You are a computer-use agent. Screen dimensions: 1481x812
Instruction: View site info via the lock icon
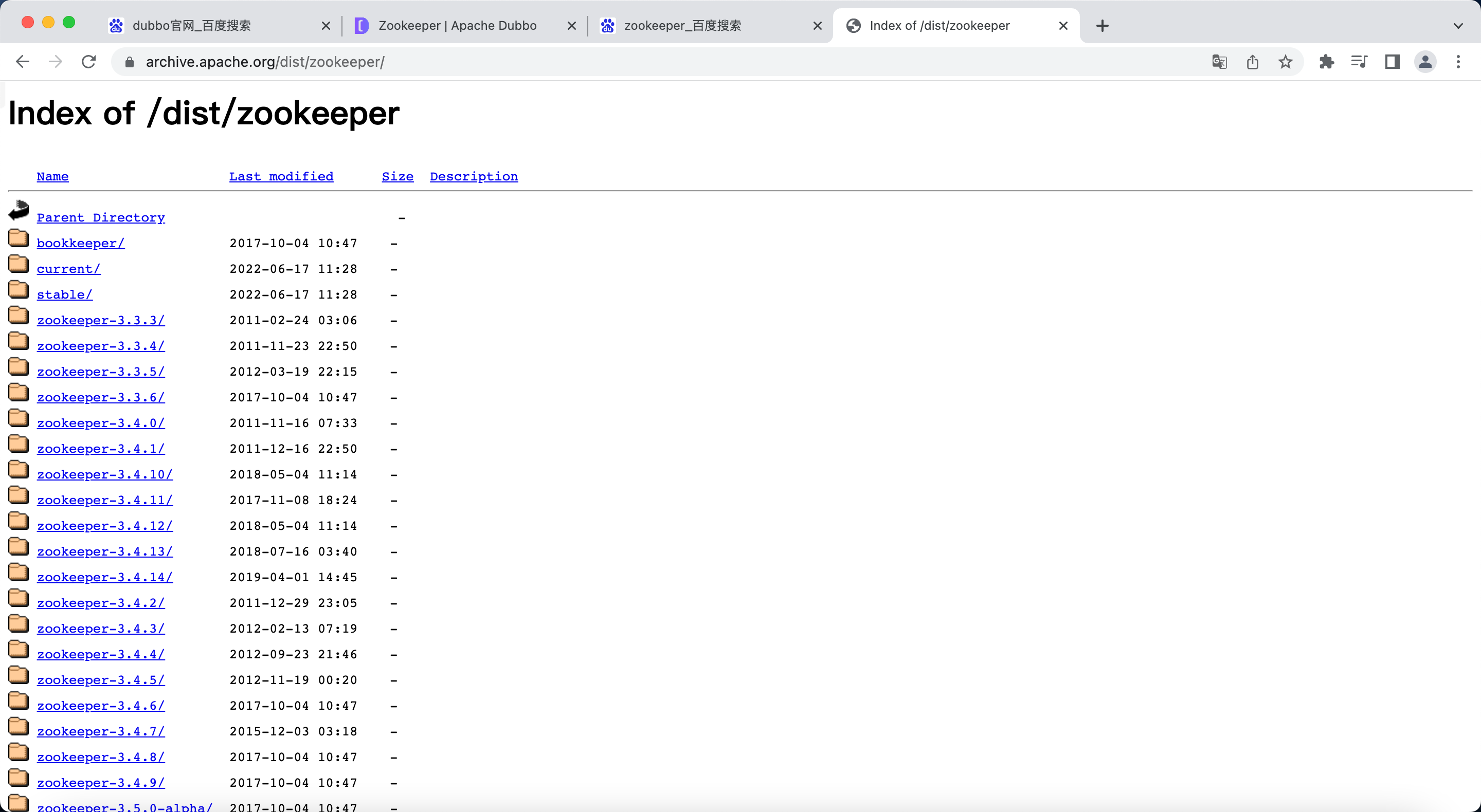point(130,62)
